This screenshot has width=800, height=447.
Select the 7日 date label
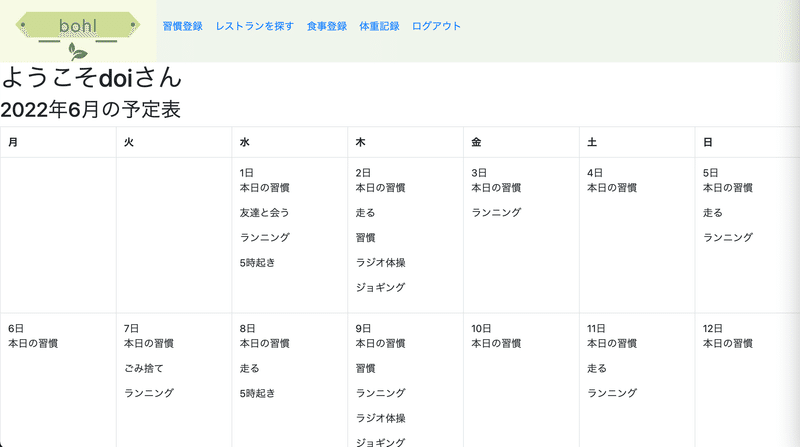(x=131, y=329)
